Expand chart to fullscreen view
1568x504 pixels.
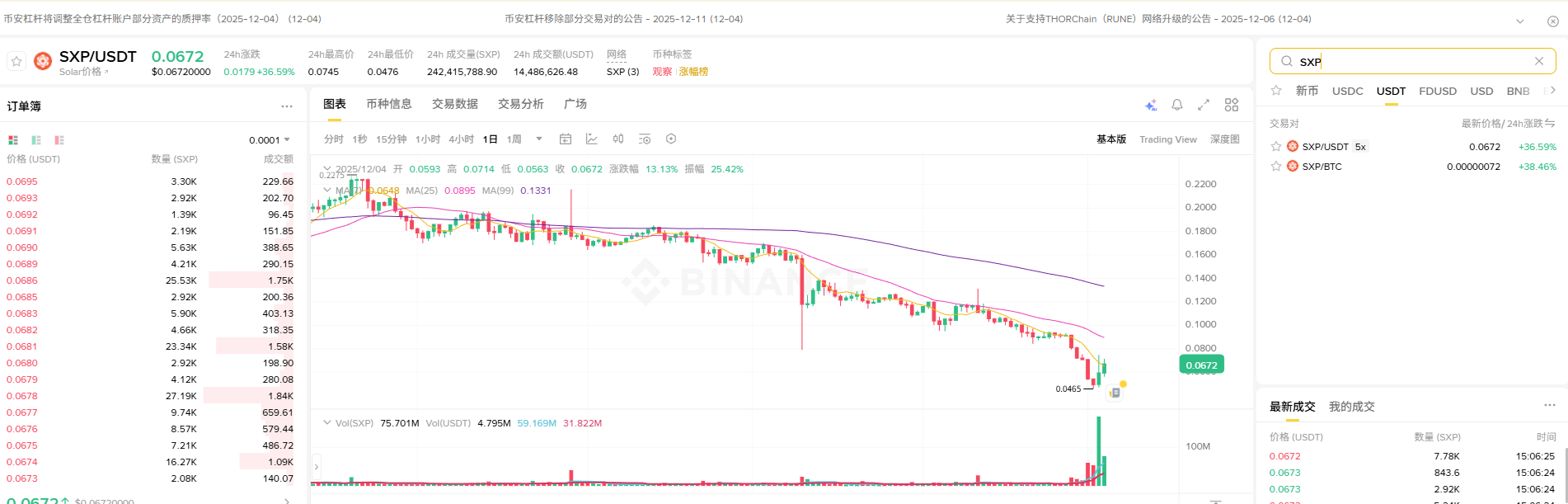pyautogui.click(x=1204, y=105)
